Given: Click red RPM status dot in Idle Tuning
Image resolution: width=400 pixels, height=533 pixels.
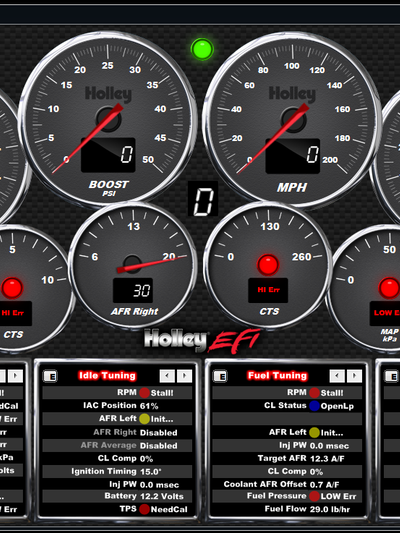Looking at the screenshot, I should pos(144,393).
